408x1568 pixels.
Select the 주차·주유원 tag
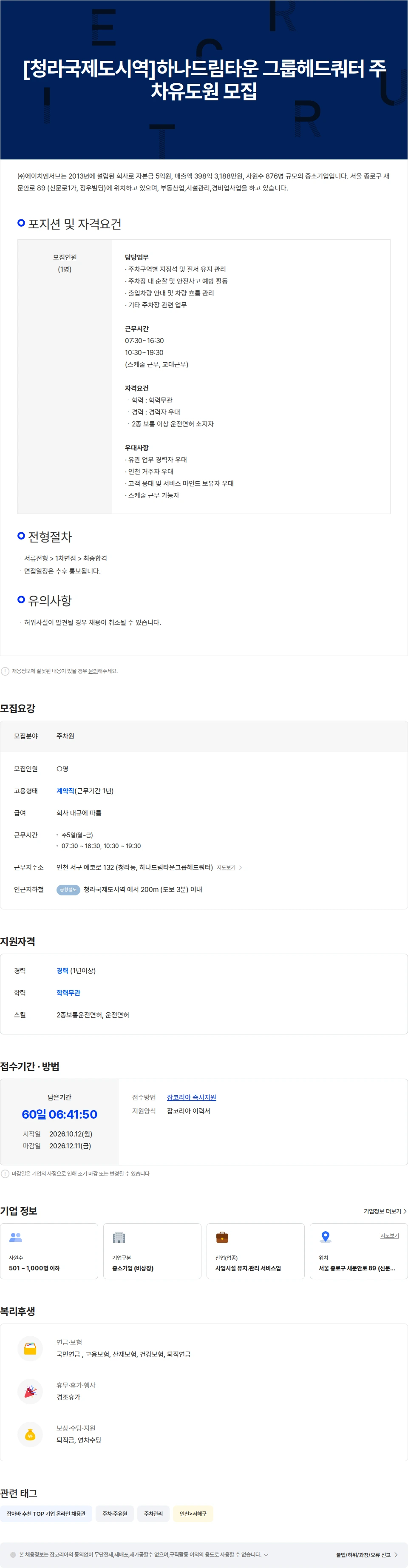(115, 1514)
